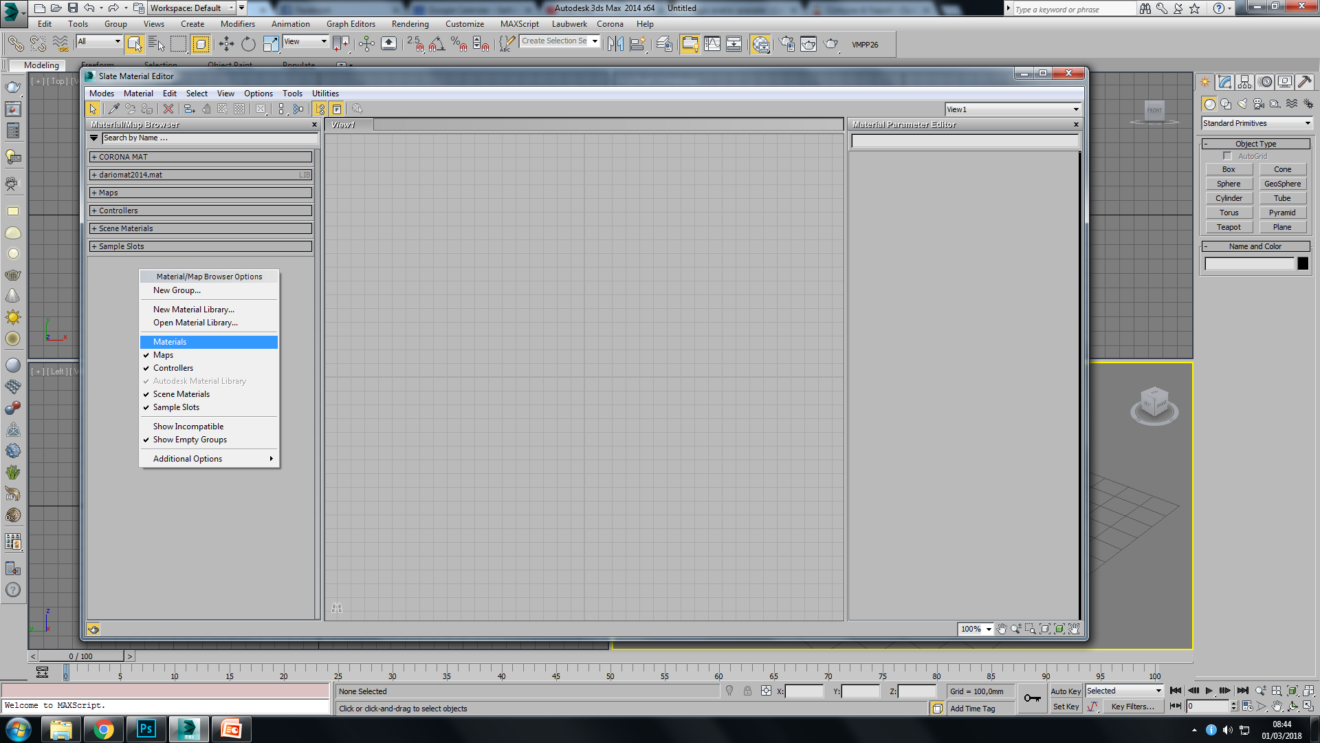This screenshot has height=743, width=1320.
Task: Select the Cameras category icon
Action: (1259, 103)
